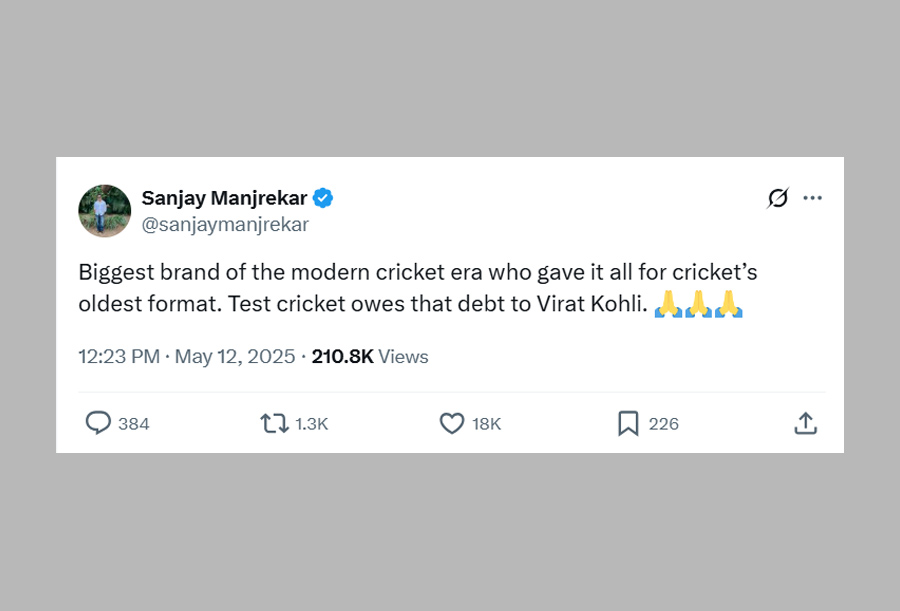Click the 12:23 PM timestamp
The image size is (900, 611).
click(119, 357)
